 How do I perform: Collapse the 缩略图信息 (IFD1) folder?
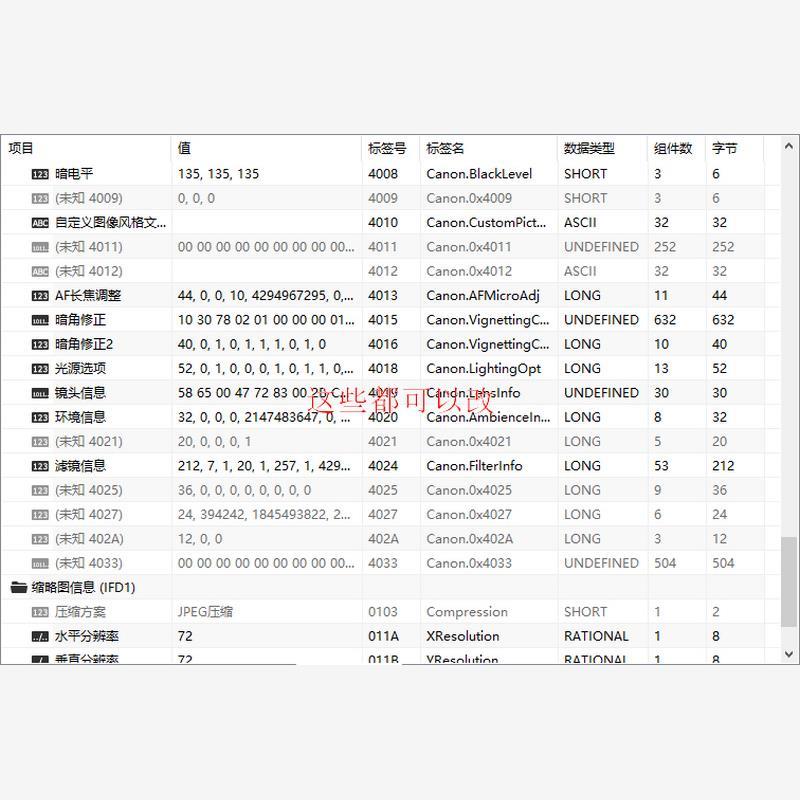coord(19,588)
